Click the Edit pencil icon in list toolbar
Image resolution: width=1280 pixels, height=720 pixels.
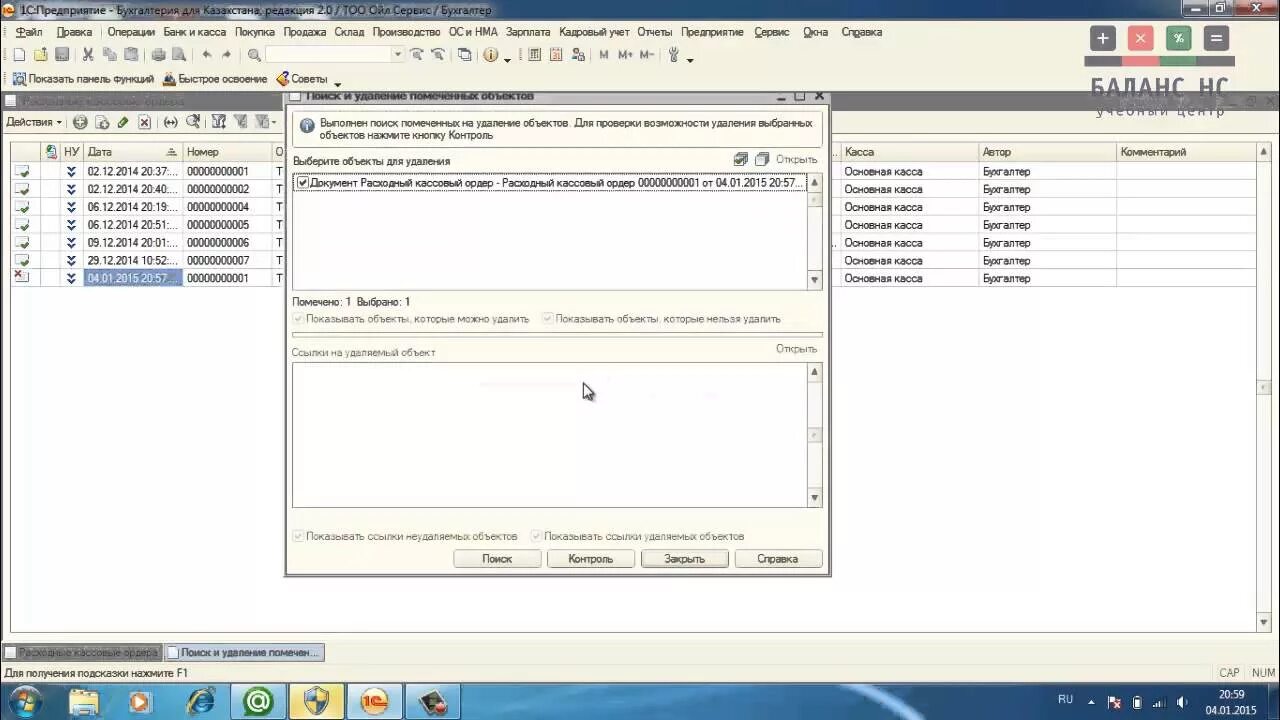123,122
